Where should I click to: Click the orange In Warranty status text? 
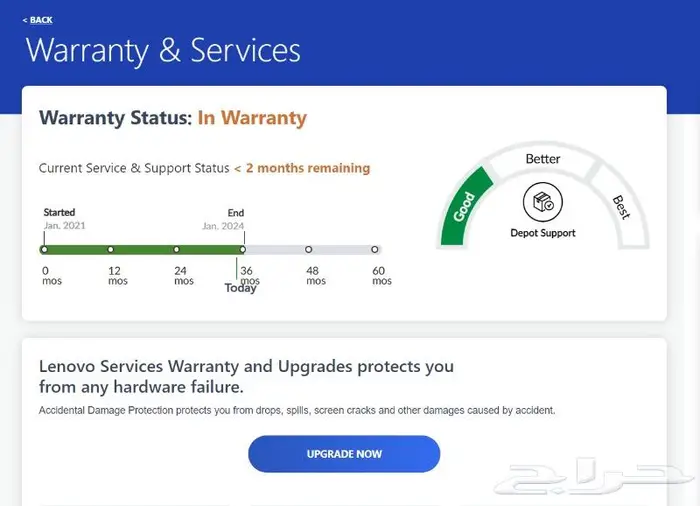[x=252, y=118]
